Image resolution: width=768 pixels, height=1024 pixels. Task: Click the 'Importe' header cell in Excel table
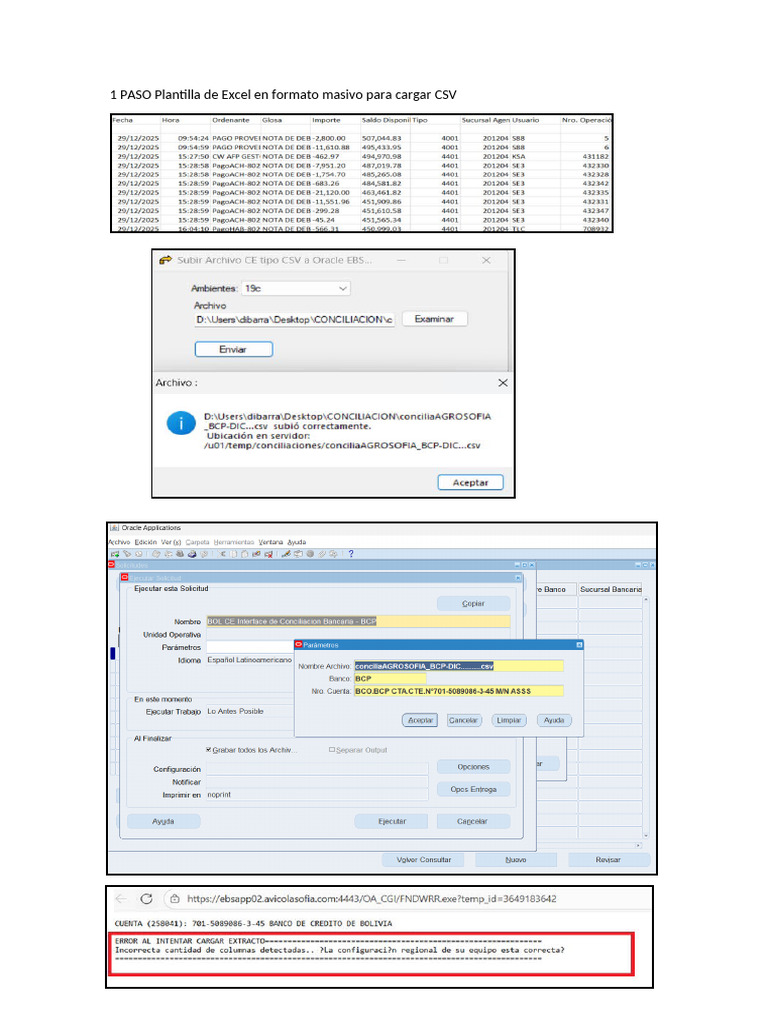click(336, 120)
